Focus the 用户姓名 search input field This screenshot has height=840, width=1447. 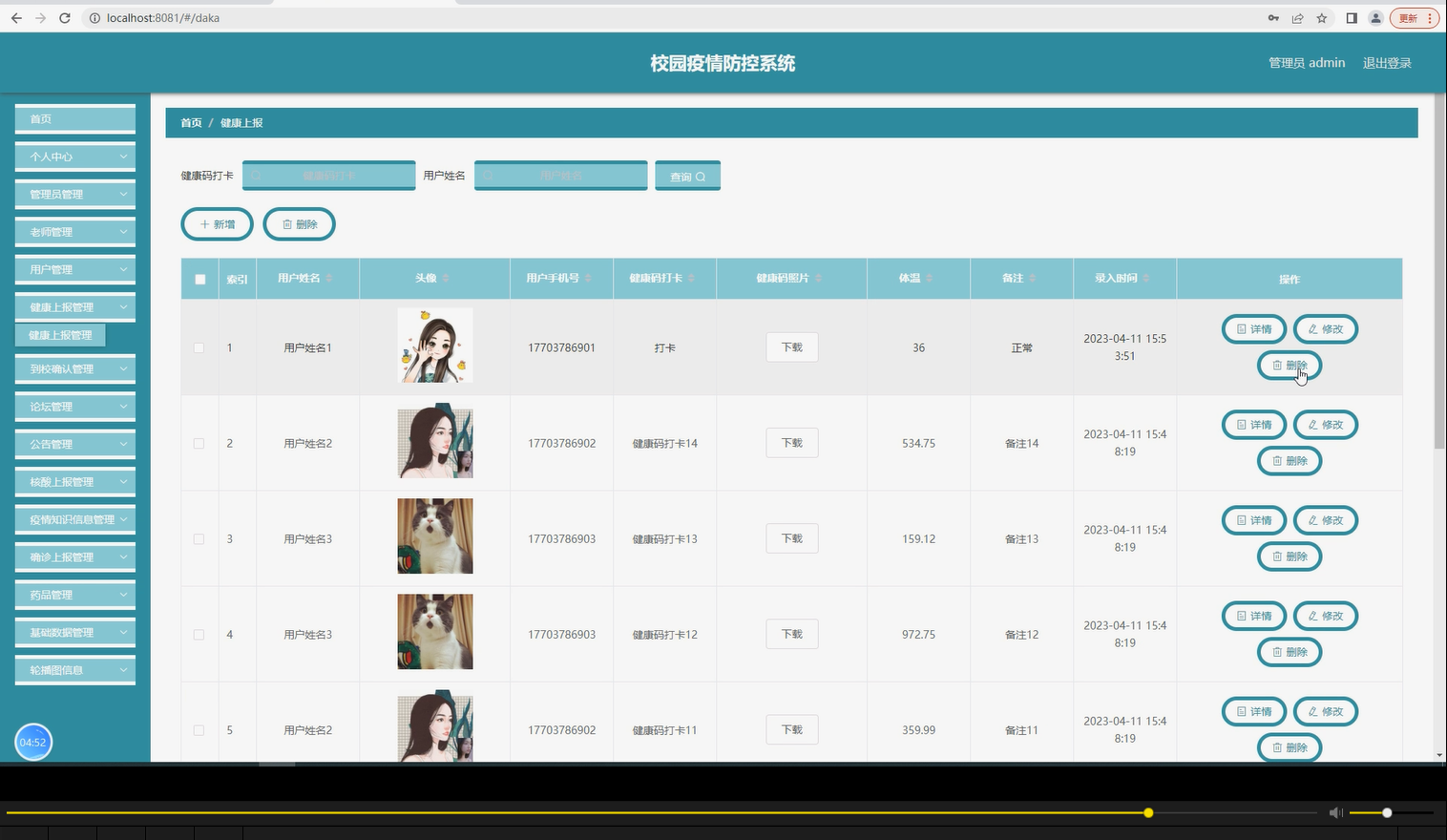pyautogui.click(x=560, y=176)
